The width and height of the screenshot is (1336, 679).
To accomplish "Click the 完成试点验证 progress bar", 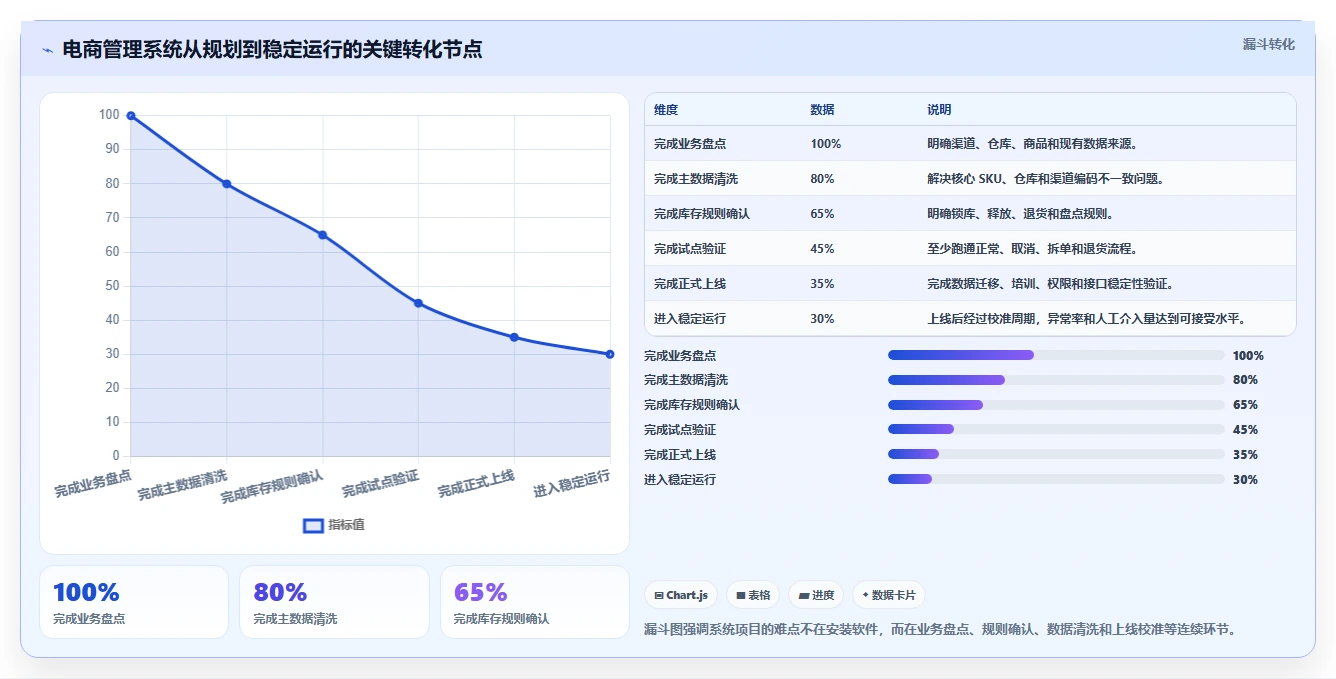I will coord(1056,430).
